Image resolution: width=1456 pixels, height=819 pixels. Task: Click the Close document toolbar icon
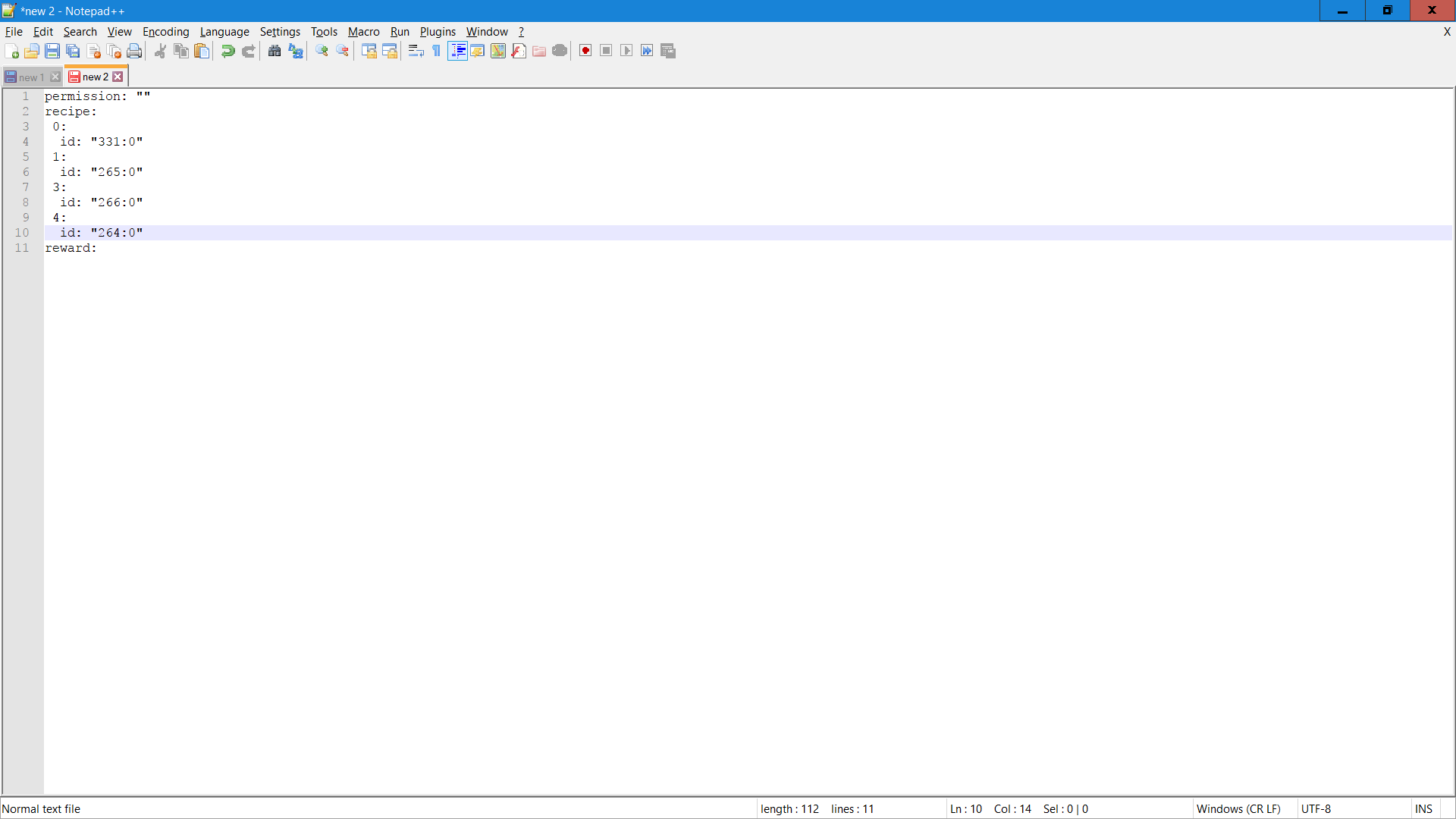93,51
